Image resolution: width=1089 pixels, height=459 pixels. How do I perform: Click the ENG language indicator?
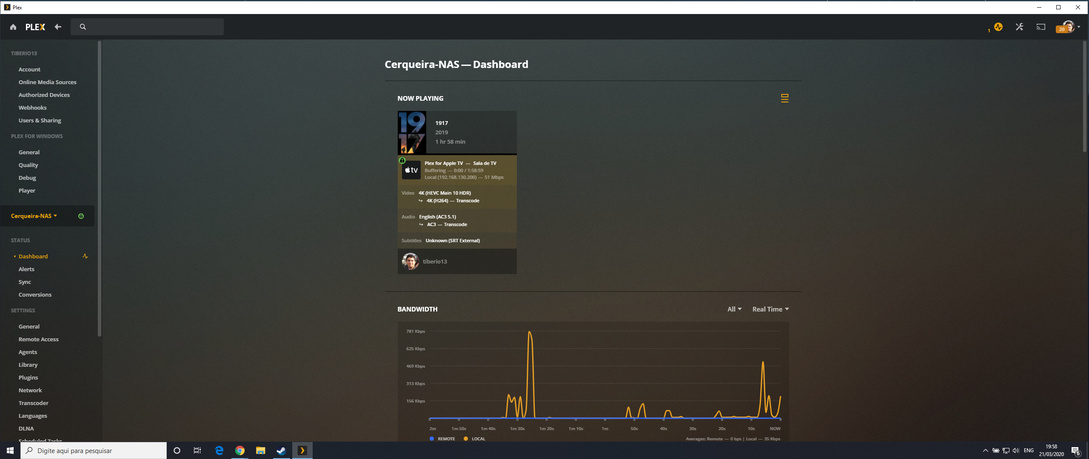click(x=1029, y=450)
